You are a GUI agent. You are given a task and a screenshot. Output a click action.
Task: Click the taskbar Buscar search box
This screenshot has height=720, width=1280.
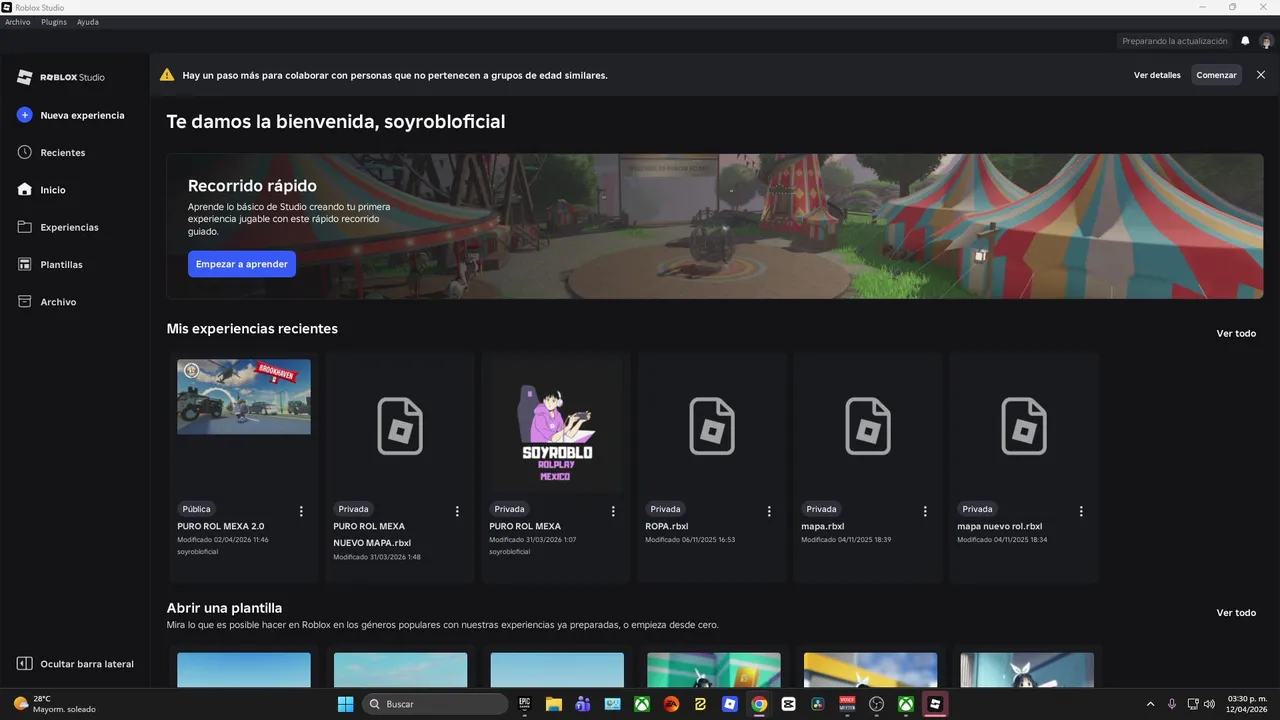(435, 704)
